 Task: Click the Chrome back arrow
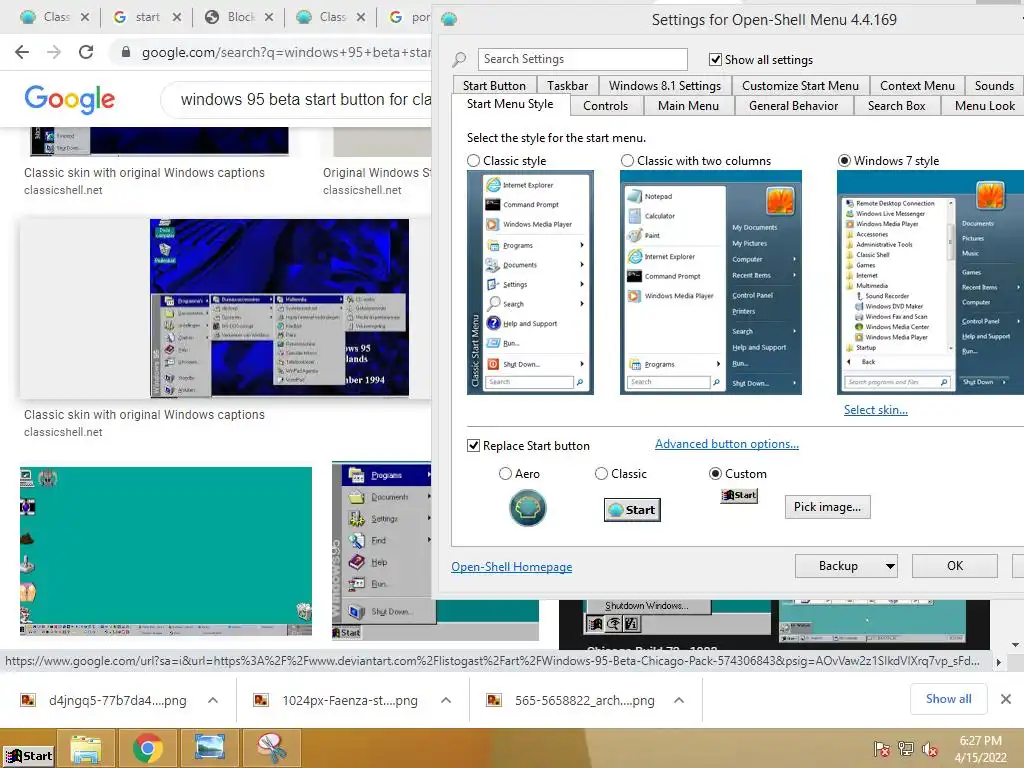tap(22, 52)
